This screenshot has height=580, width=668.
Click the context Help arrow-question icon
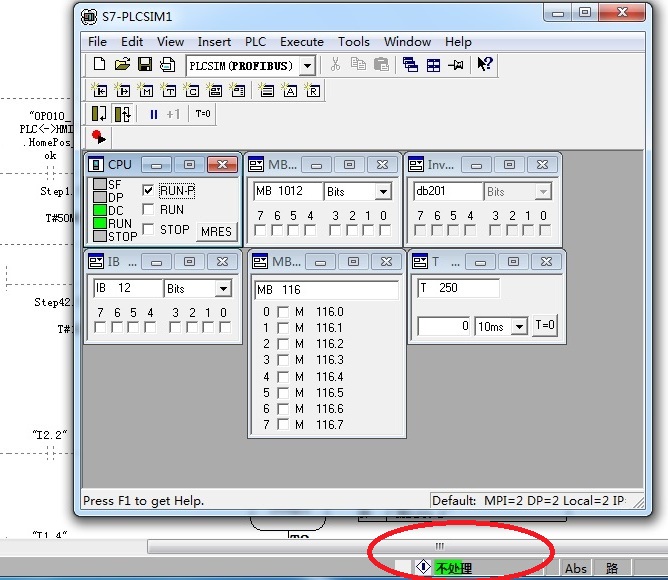pos(484,64)
